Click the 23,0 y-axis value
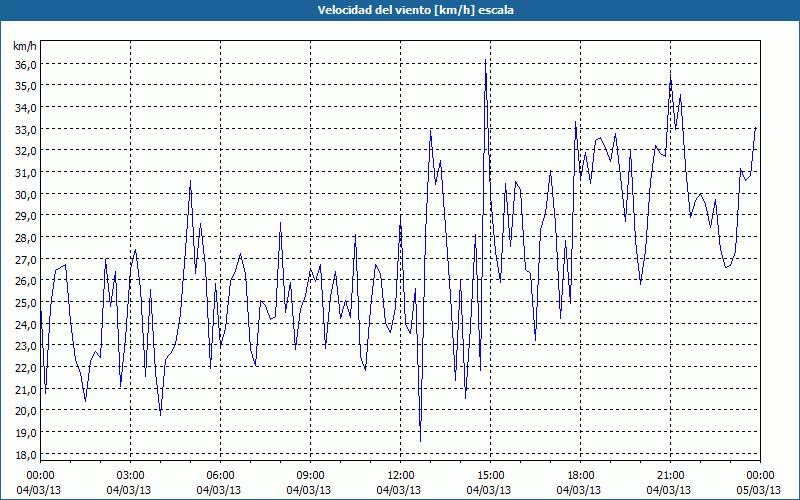800x500 pixels. click(25, 346)
